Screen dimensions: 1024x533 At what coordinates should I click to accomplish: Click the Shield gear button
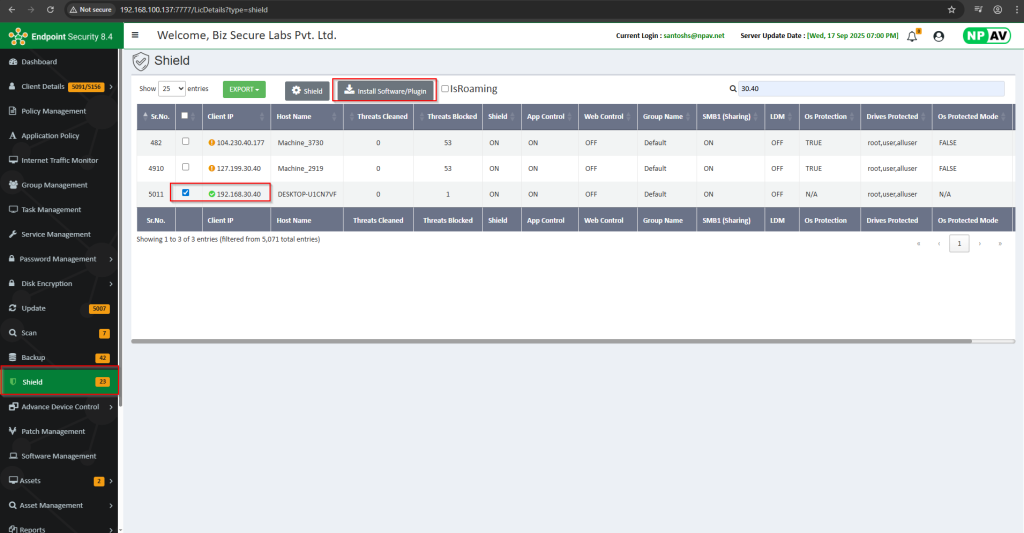click(x=307, y=90)
